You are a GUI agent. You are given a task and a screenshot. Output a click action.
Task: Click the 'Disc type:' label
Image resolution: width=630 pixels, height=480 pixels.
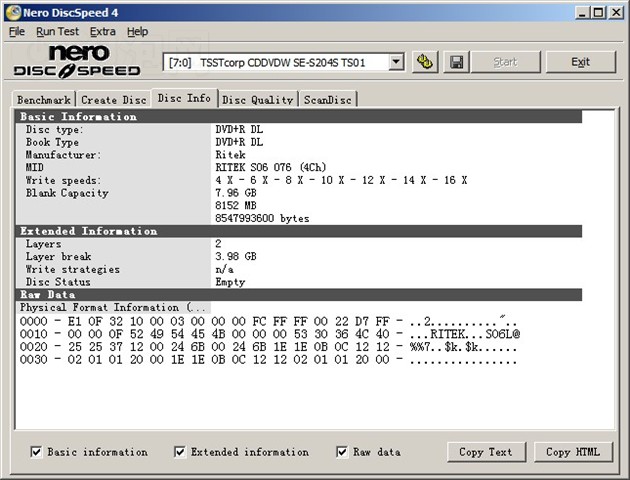(x=55, y=129)
